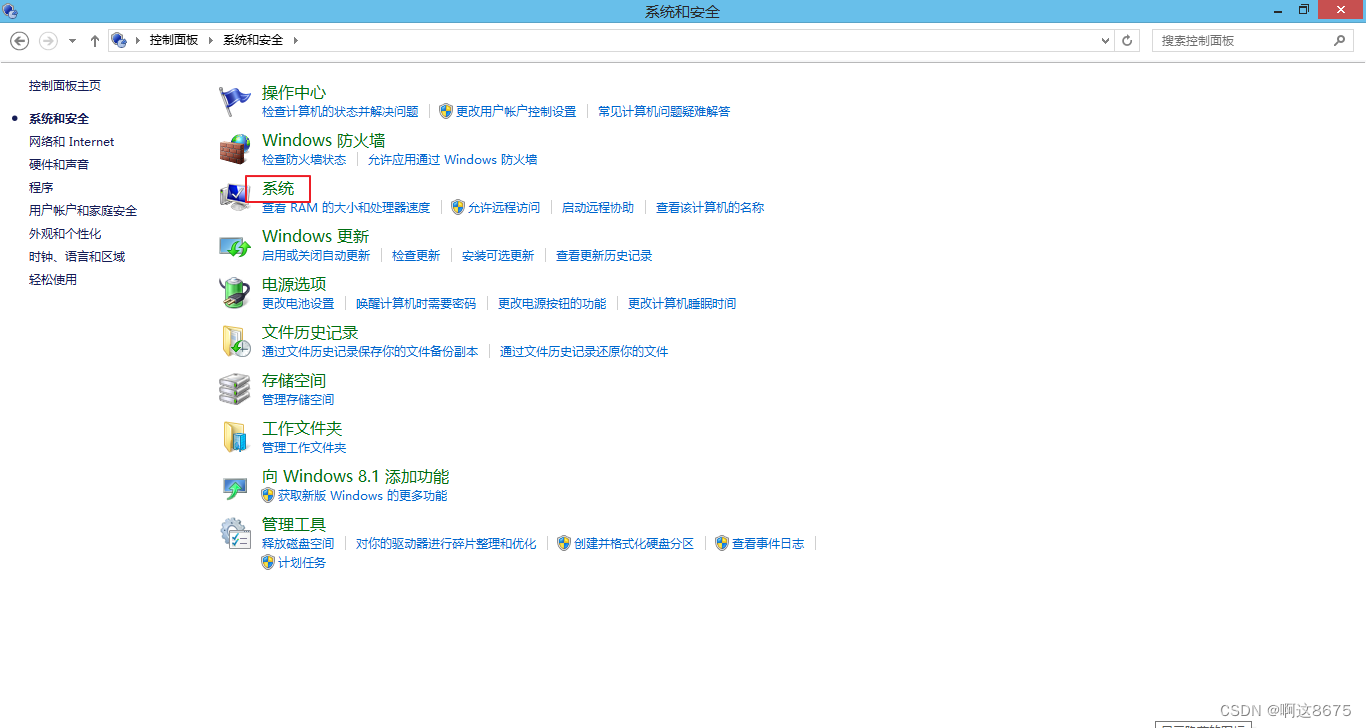This screenshot has height=728, width=1366.
Task: Click the Storage Spaces drives icon
Action: 235,389
